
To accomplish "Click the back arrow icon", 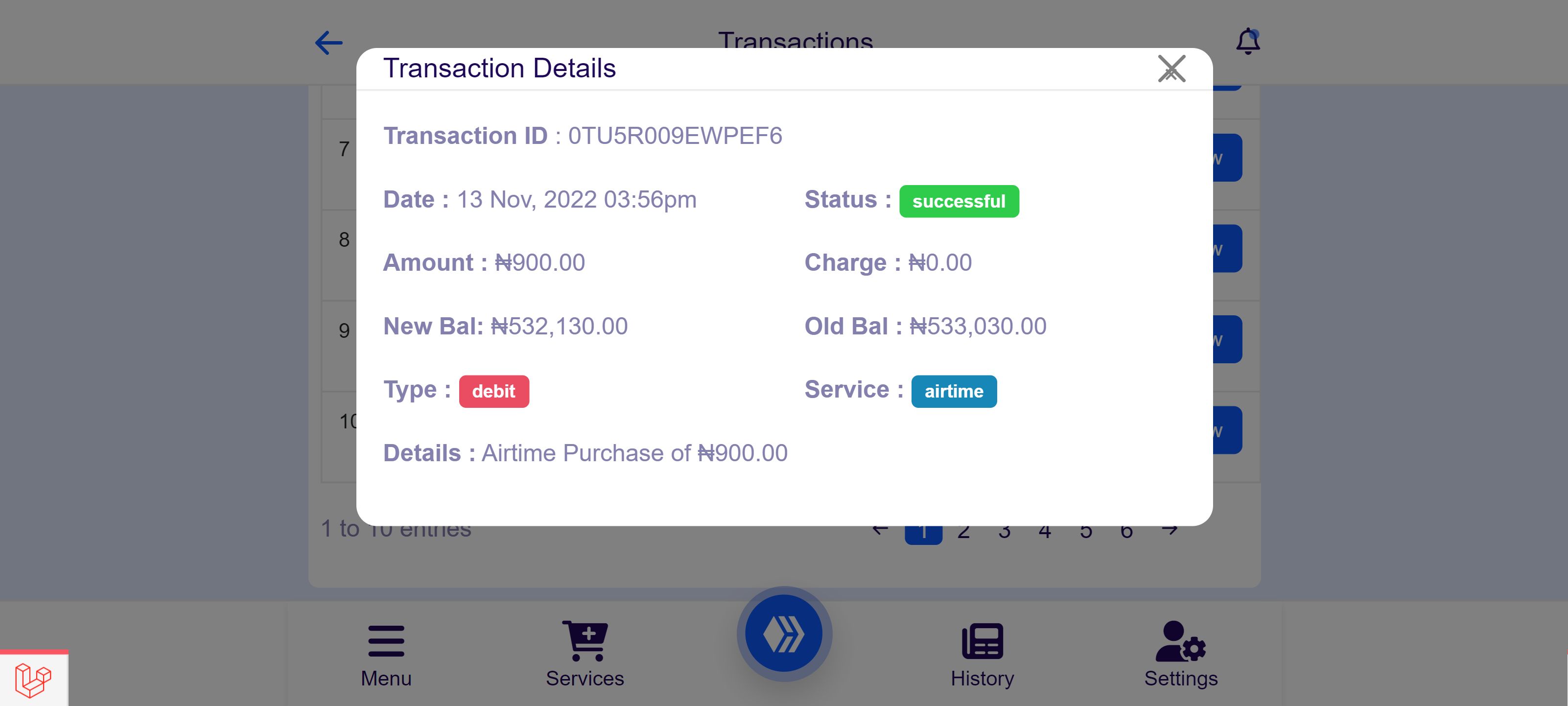I will click(328, 43).
